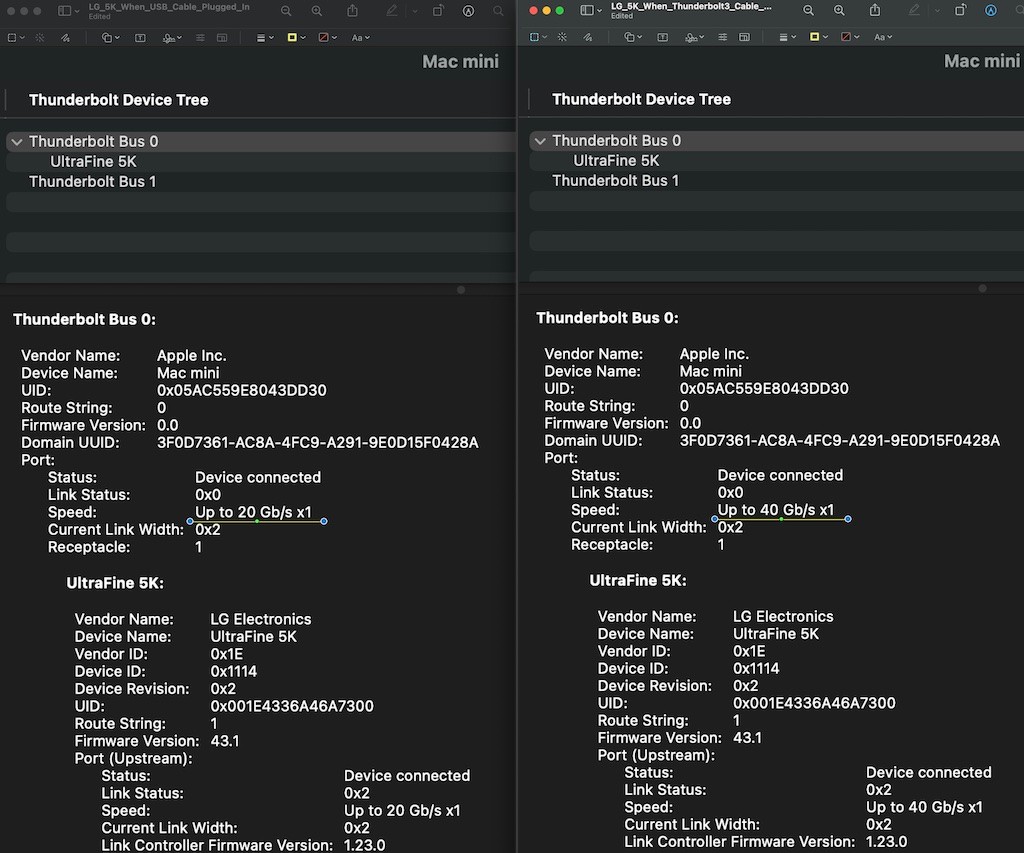The image size is (1024, 853).
Task: Select Highlight pen in USB Cable window
Action: [x=391, y=10]
